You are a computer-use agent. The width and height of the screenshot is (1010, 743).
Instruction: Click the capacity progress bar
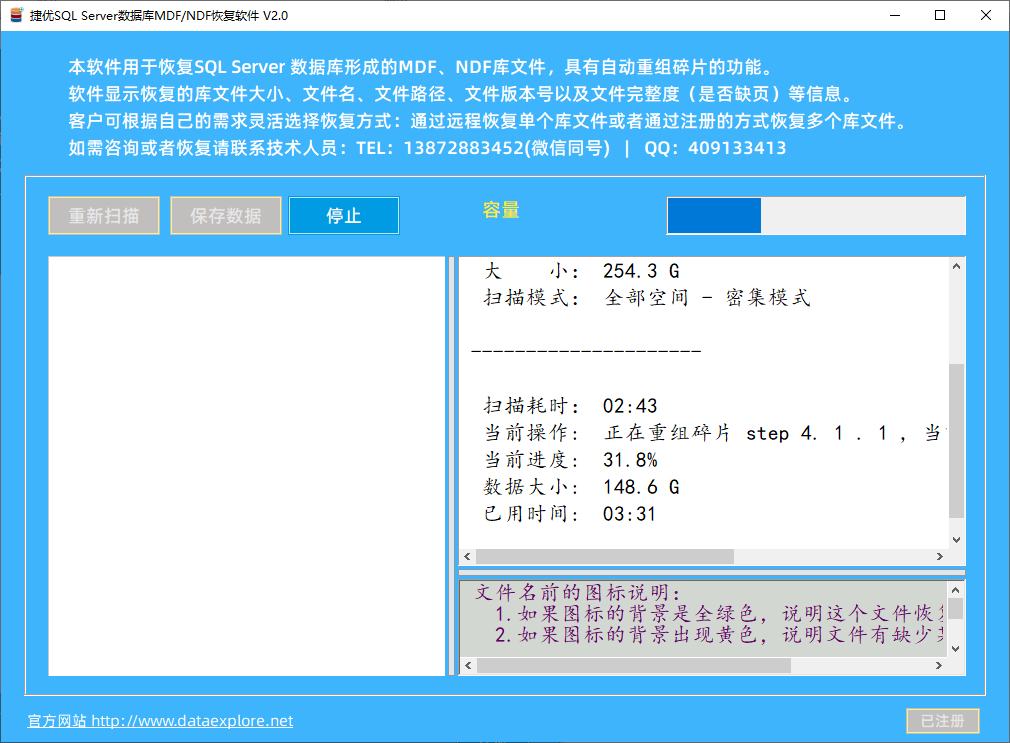(816, 215)
